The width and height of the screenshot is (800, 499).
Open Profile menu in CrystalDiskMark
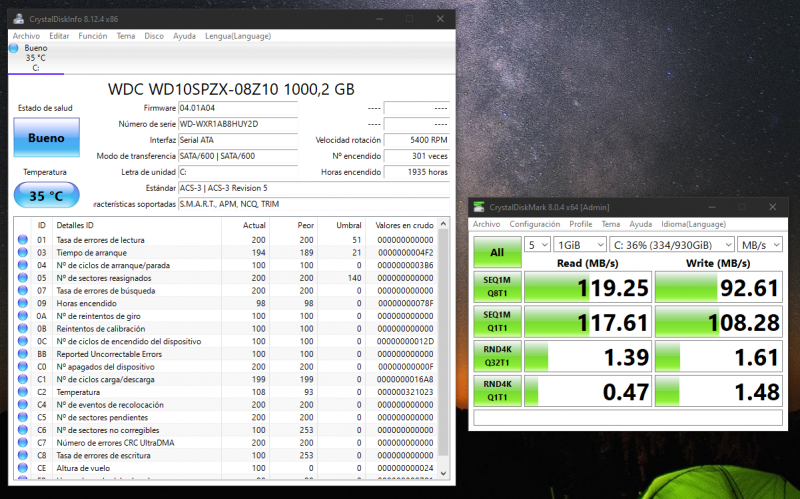tap(581, 224)
